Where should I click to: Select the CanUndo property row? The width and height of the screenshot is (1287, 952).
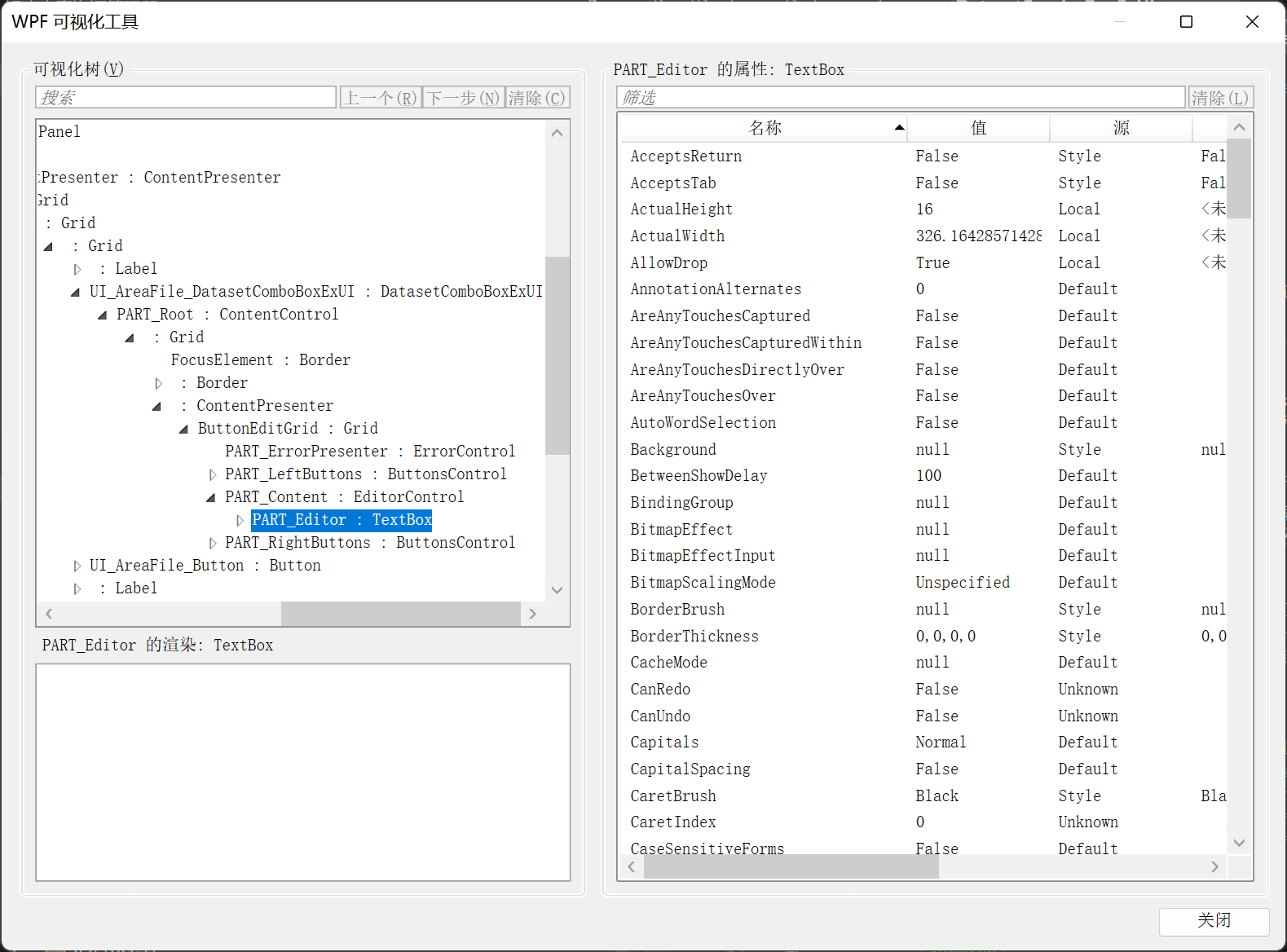point(923,716)
